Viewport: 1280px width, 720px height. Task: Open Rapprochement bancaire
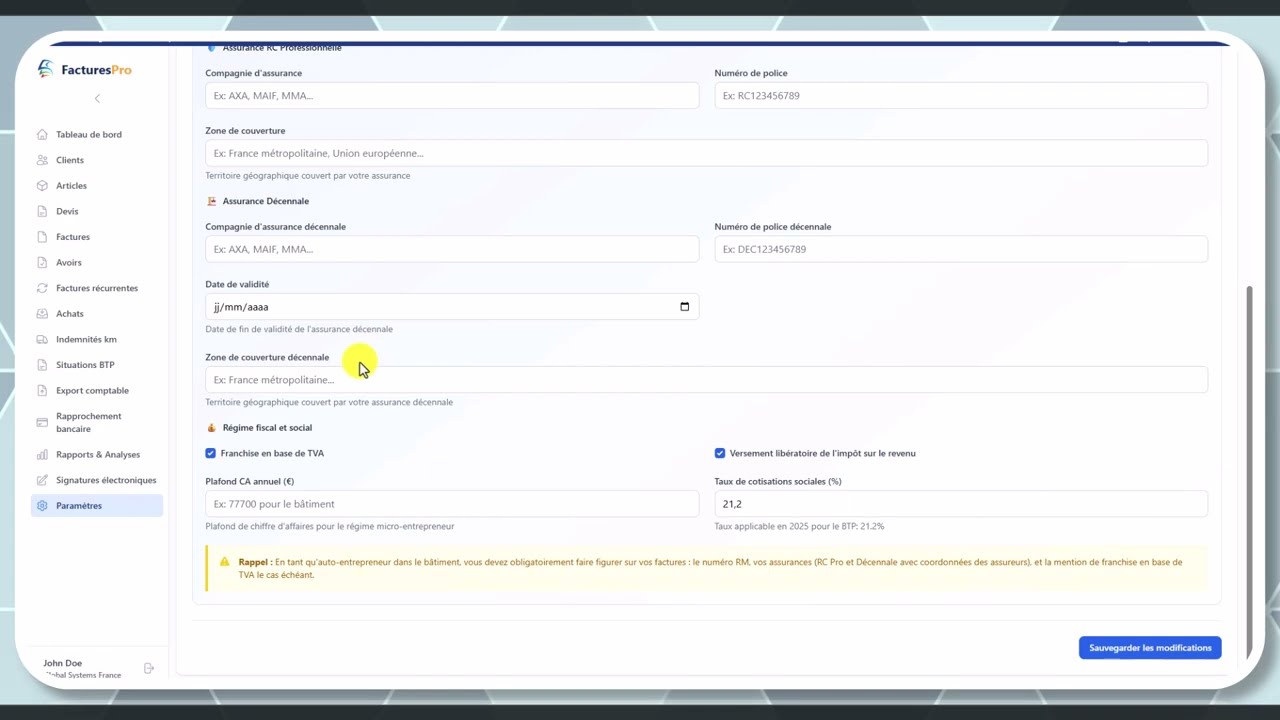[96, 422]
